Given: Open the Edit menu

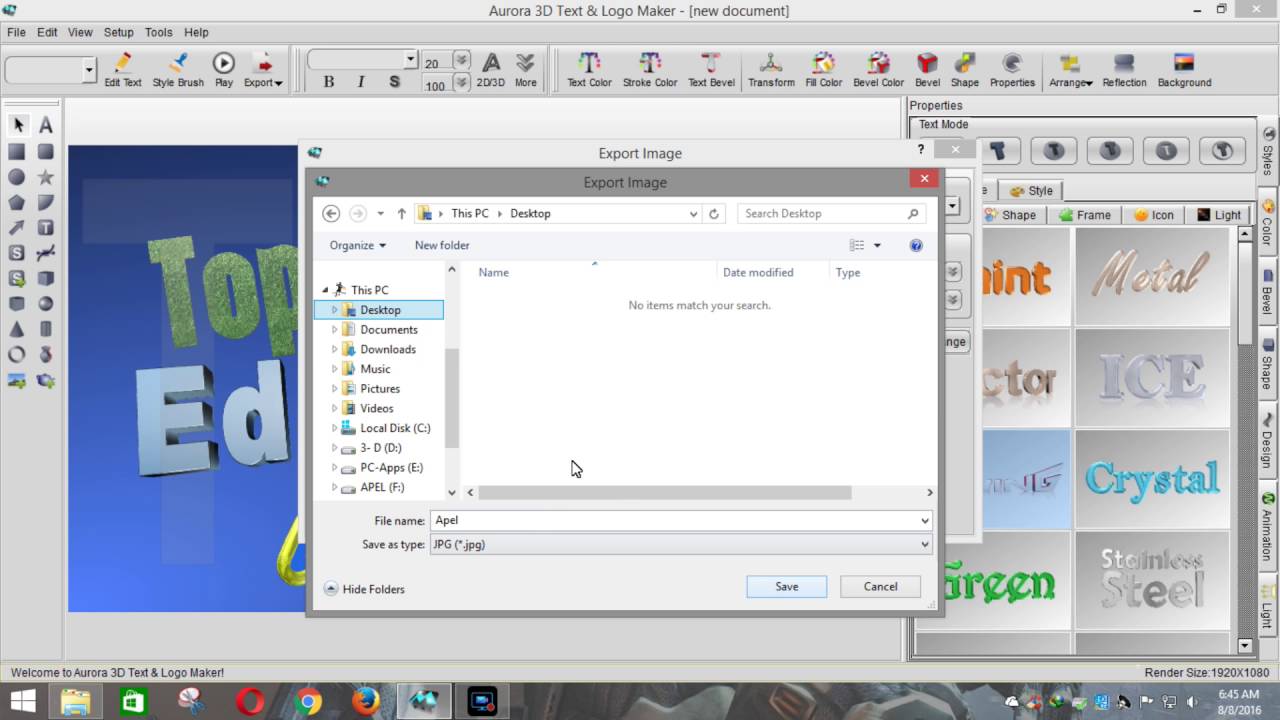Looking at the screenshot, I should [x=47, y=32].
